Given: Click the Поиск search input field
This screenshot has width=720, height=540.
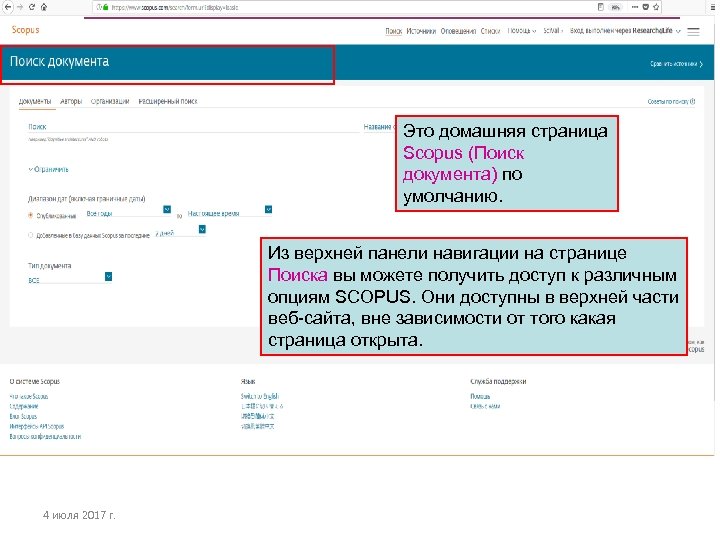Looking at the screenshot, I should [193, 127].
